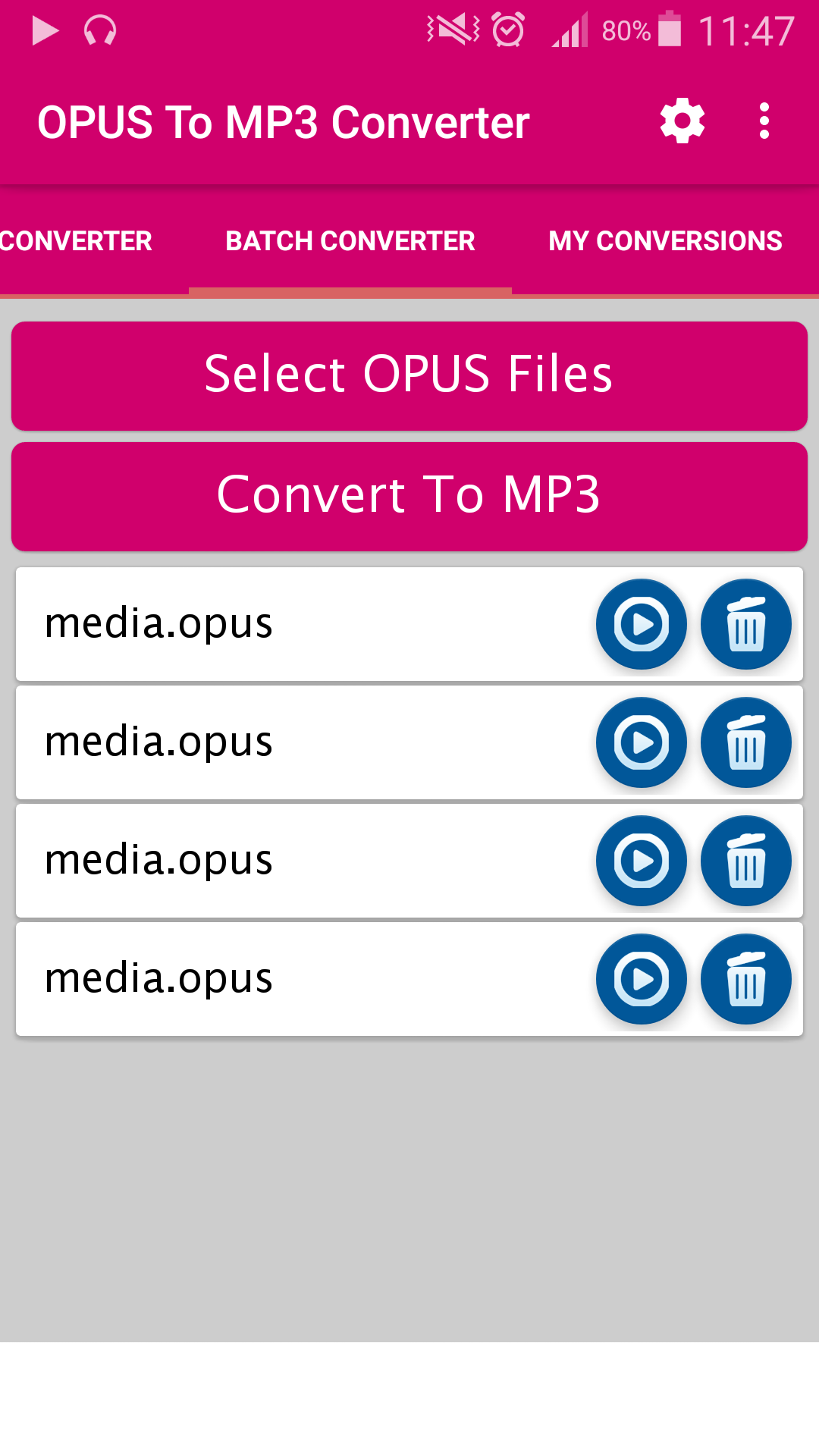The width and height of the screenshot is (819, 1456).
Task: Delete the fourth media.opus file
Action: pos(745,979)
